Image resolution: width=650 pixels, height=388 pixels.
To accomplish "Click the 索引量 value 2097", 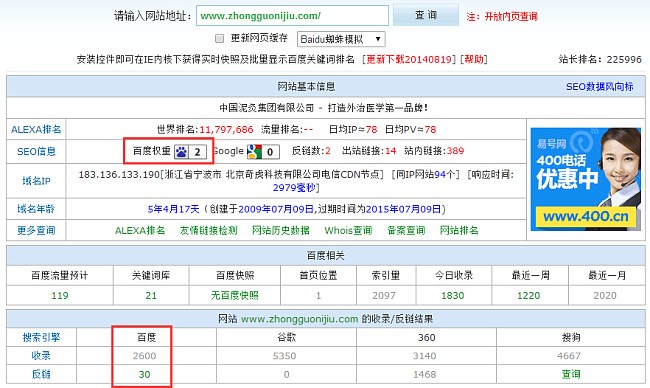I will [384, 296].
